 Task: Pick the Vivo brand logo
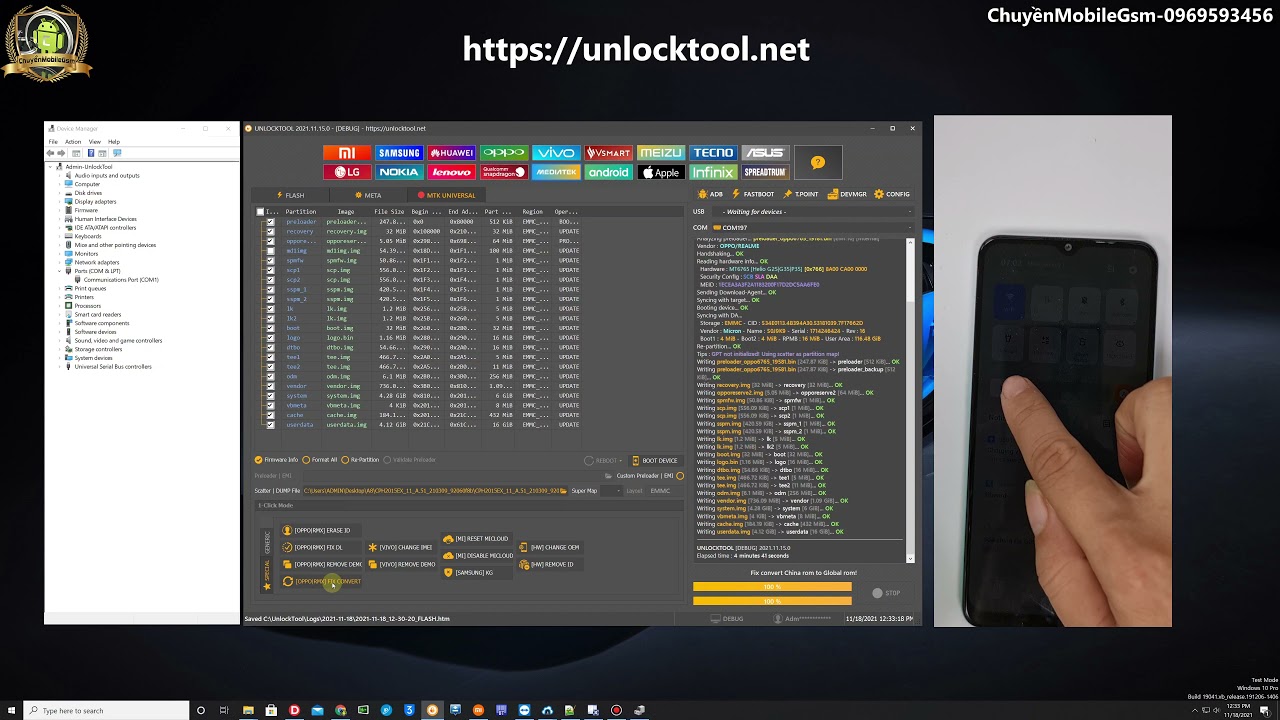pyautogui.click(x=555, y=153)
